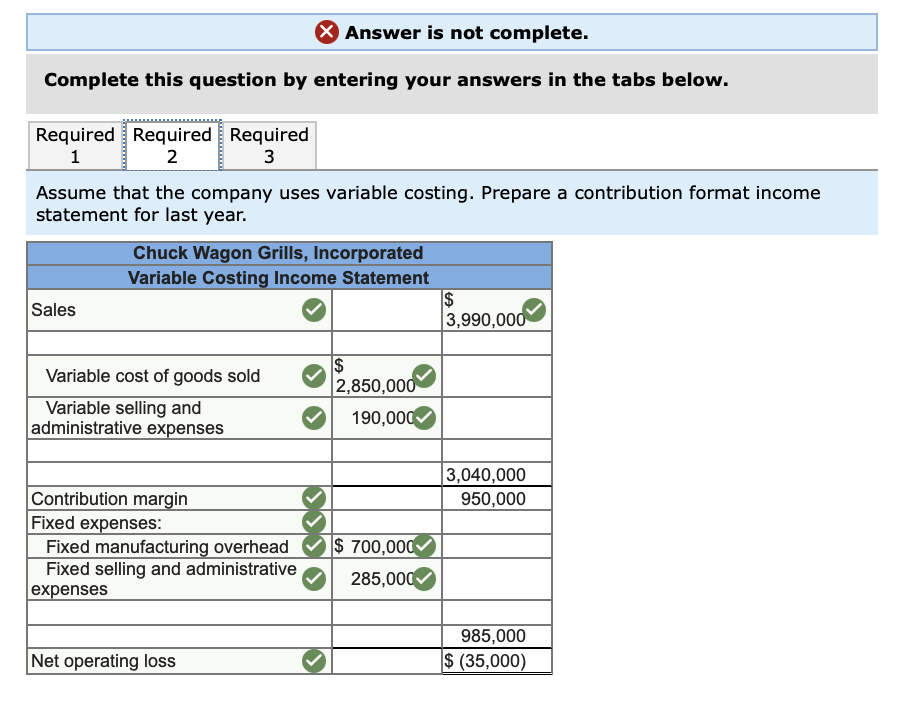Select the 700,000 fixed overhead cell
Viewport: 916px width, 702px height.
click(x=387, y=546)
